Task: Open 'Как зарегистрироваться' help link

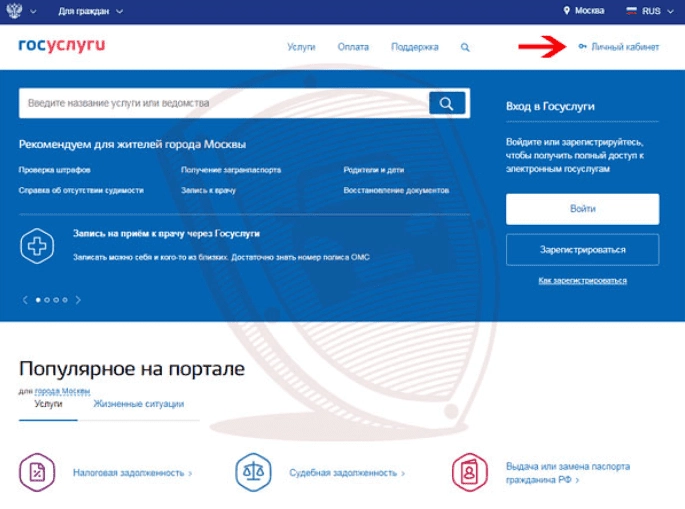Action: 583,280
